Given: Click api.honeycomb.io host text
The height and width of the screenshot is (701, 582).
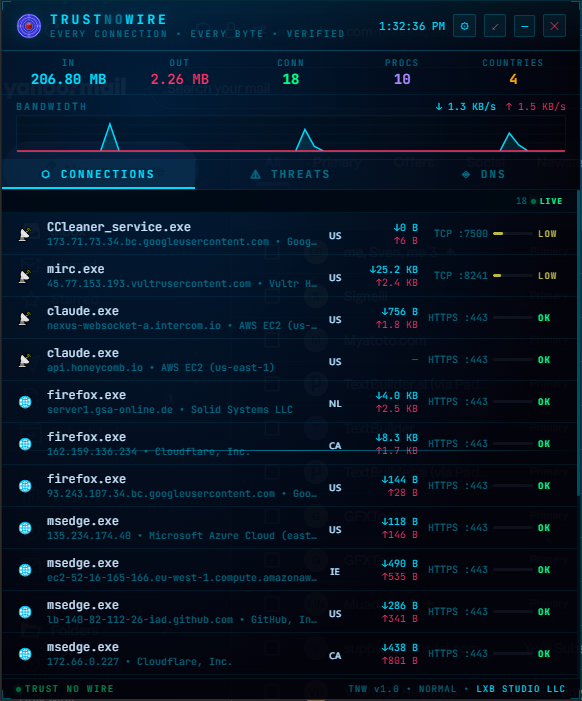Looking at the screenshot, I should point(95,367).
